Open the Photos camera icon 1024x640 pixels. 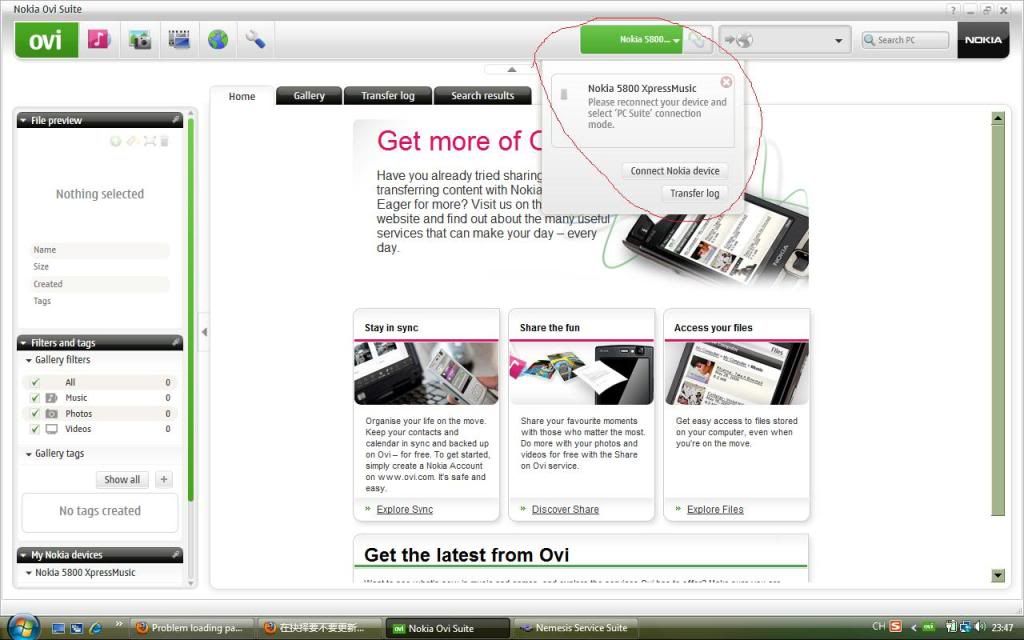[139, 40]
